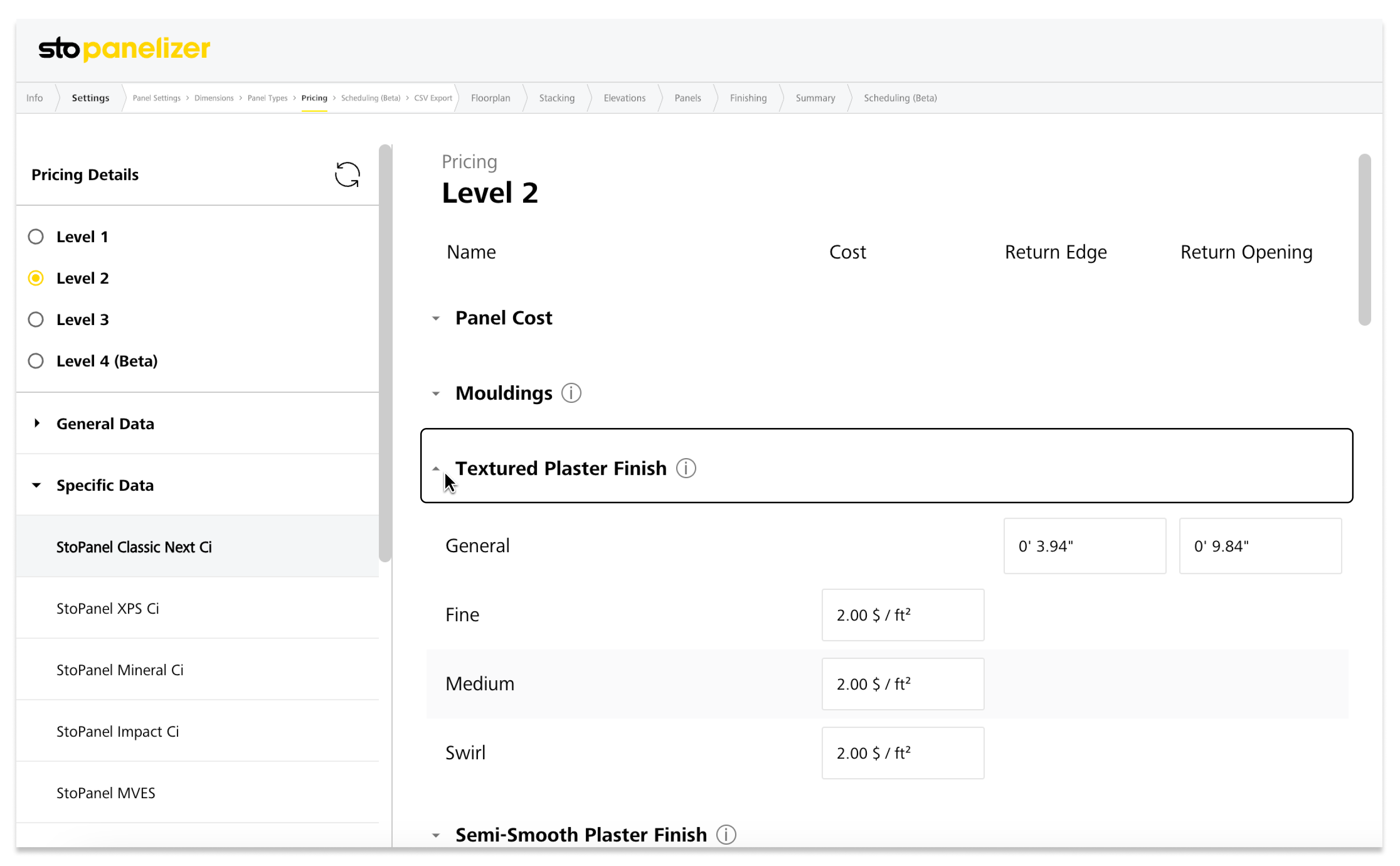Open the Panel Settings sub-tab
This screenshot has height=866, width=1400.
pyautogui.click(x=156, y=98)
